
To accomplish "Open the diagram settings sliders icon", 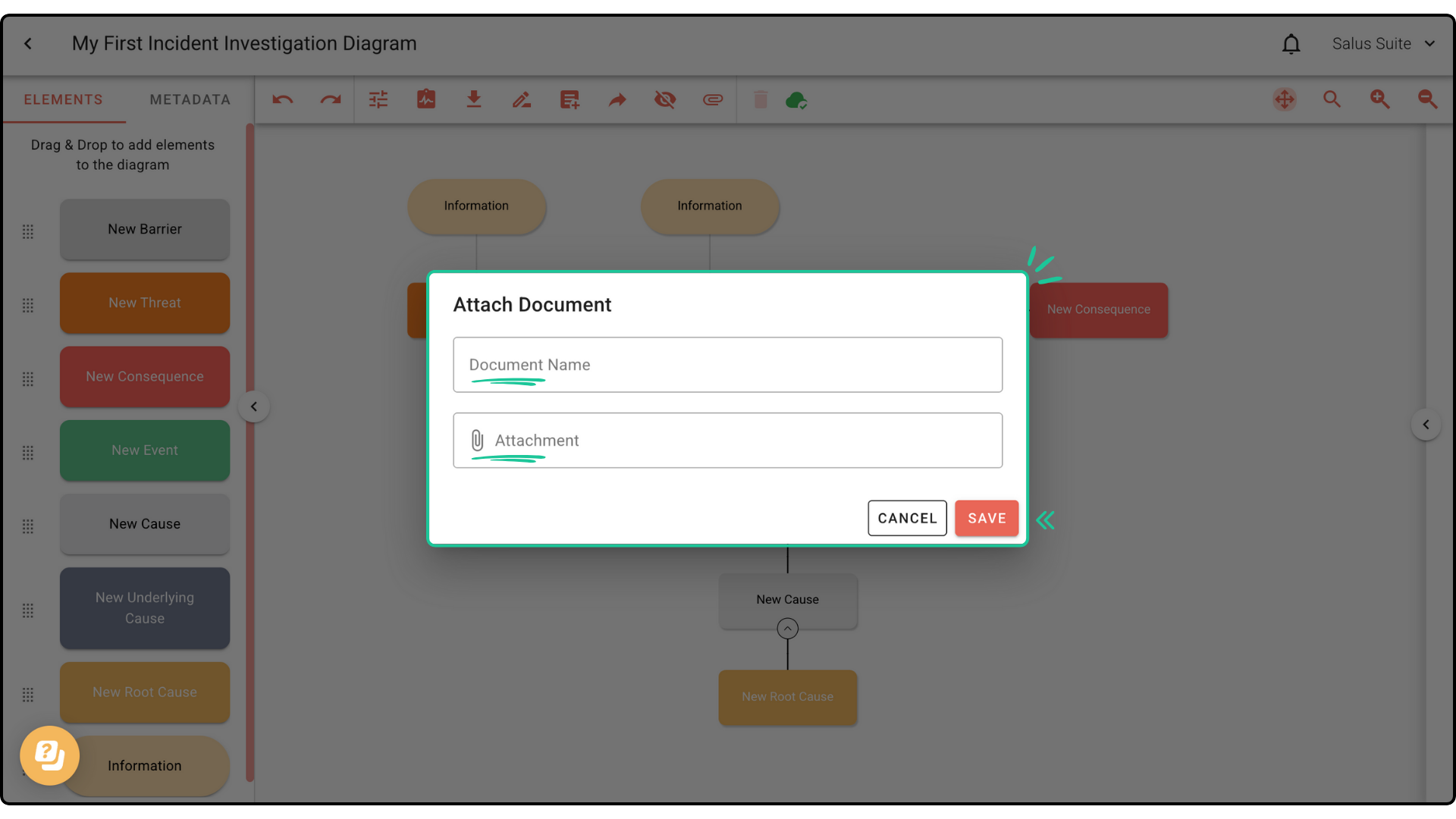I will (378, 99).
